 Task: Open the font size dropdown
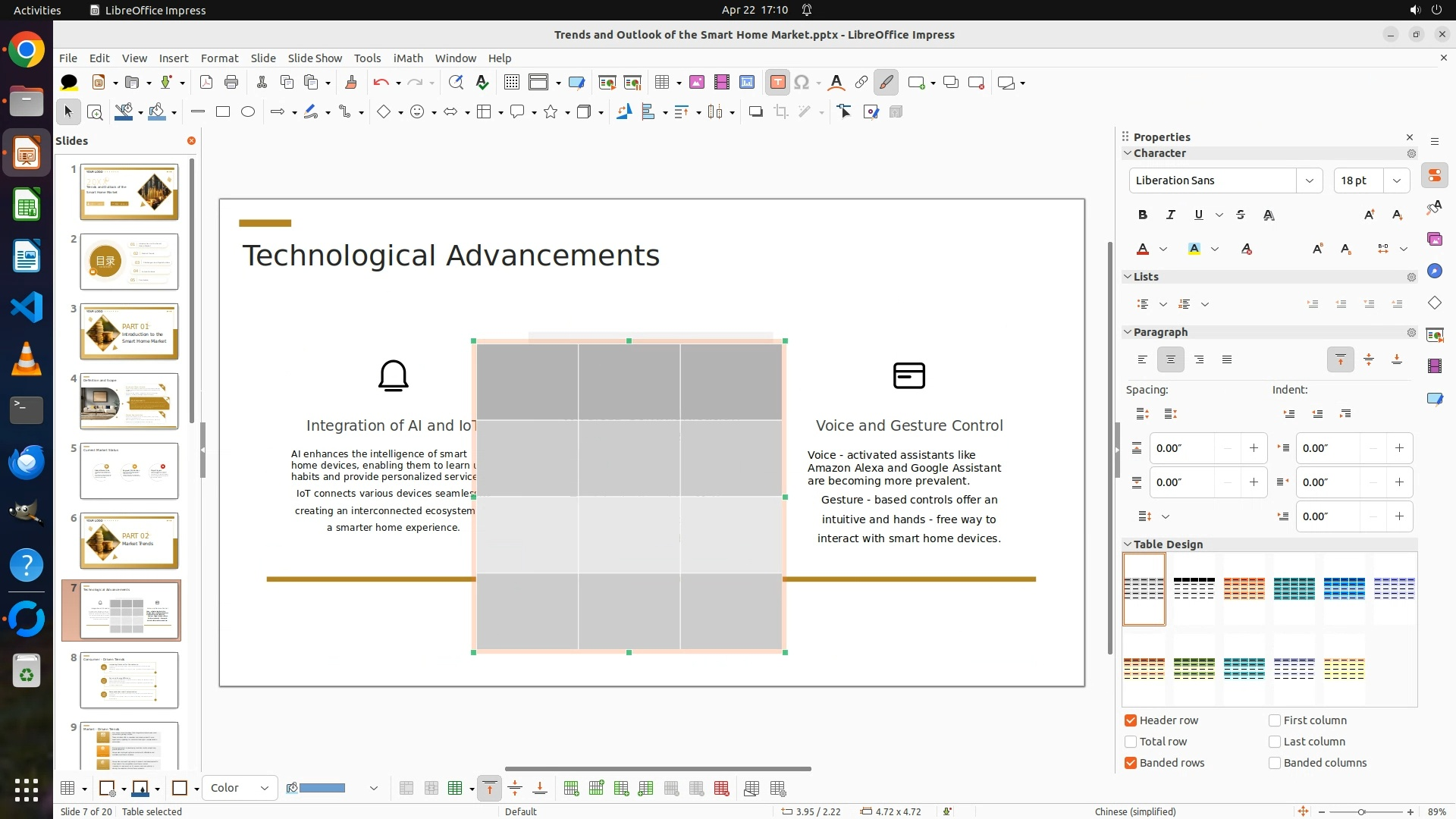1396,180
